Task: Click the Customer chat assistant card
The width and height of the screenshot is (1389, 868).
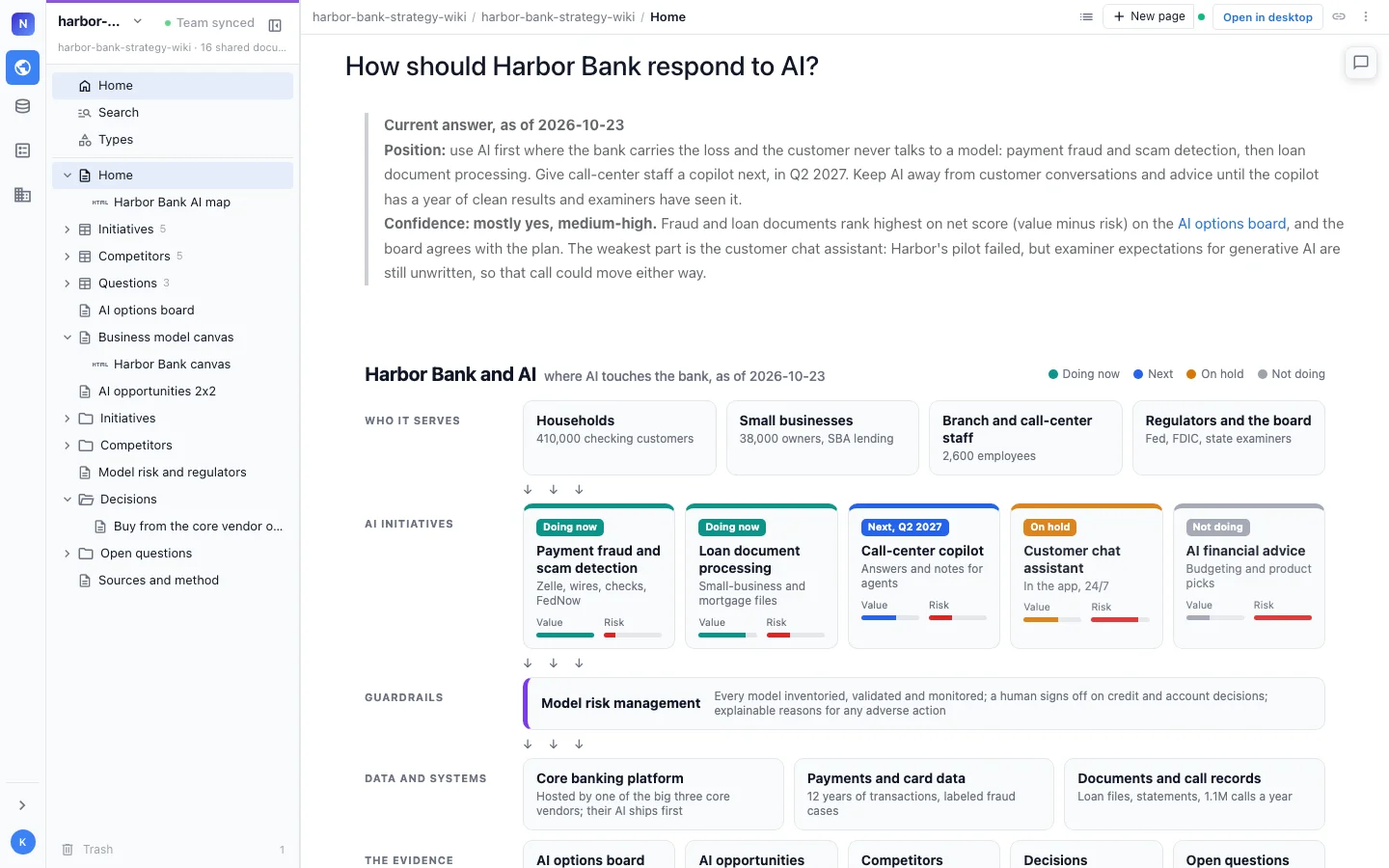Action: pos(1086,576)
